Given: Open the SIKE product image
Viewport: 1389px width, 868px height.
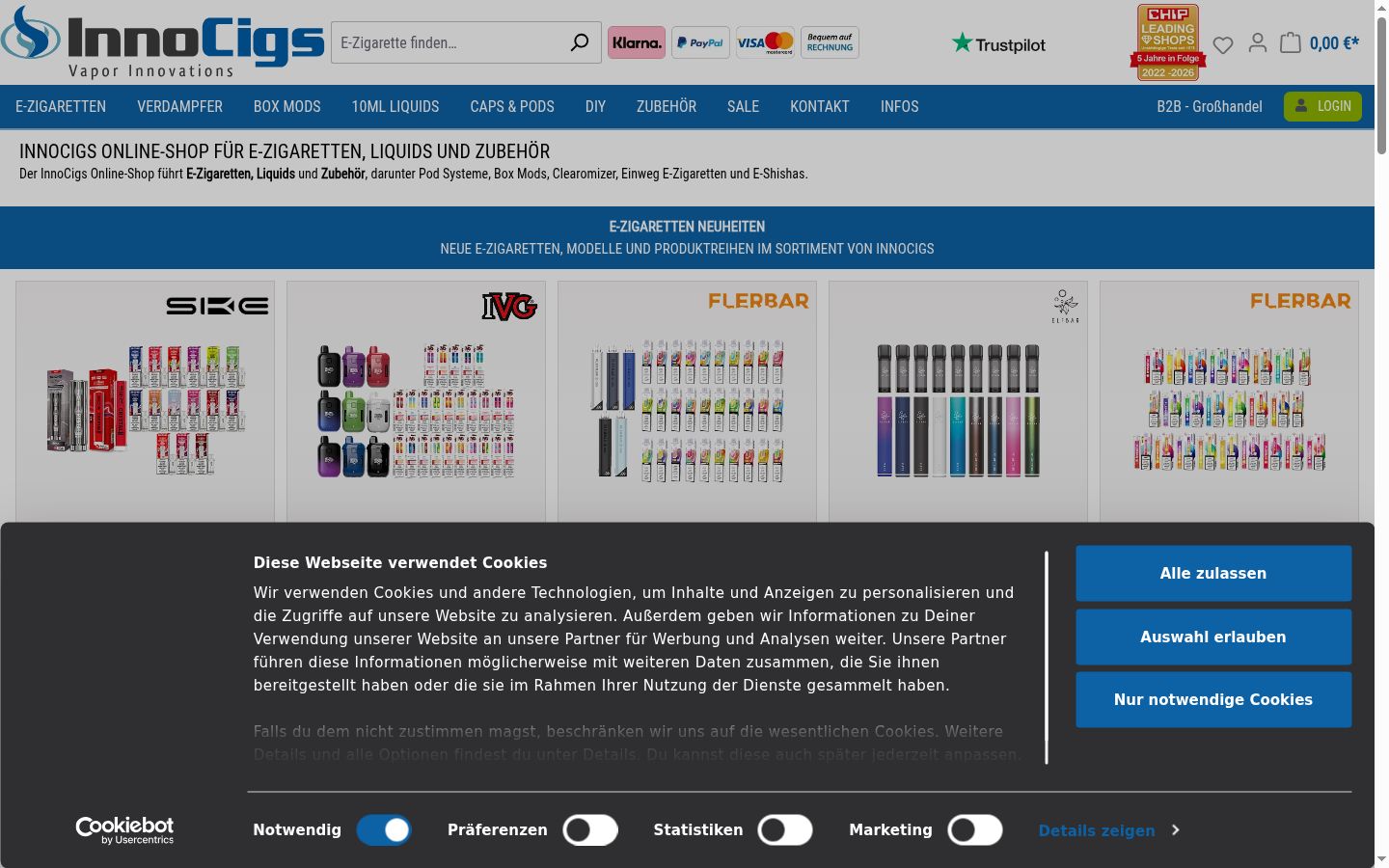Looking at the screenshot, I should (x=145, y=410).
